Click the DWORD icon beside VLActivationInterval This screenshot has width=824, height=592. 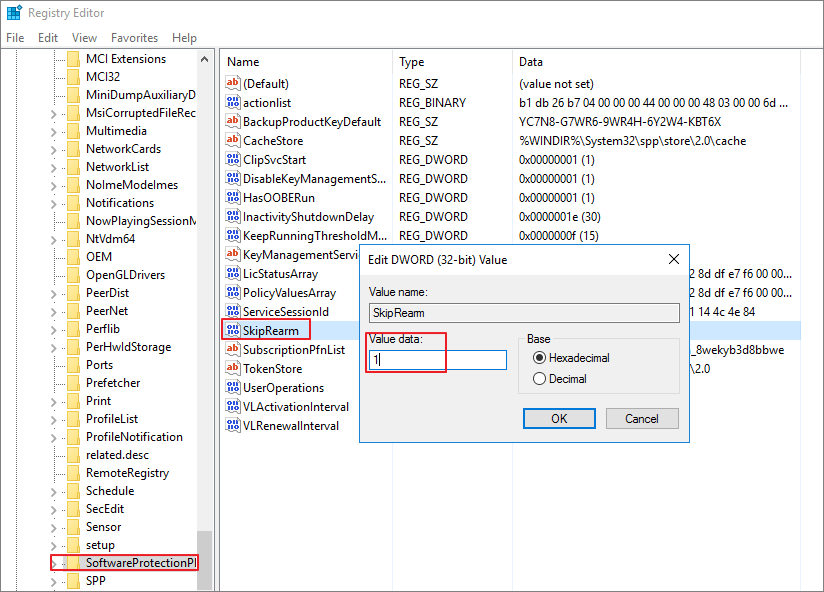point(233,406)
